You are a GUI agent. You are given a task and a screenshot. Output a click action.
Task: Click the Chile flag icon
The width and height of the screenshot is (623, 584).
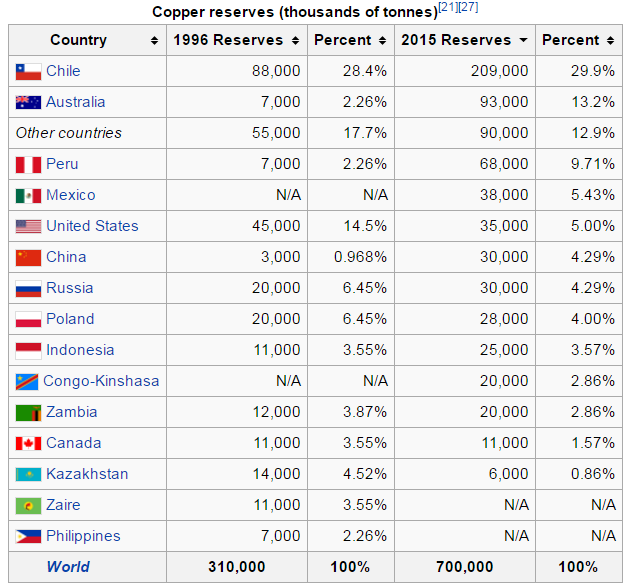pyautogui.click(x=28, y=72)
